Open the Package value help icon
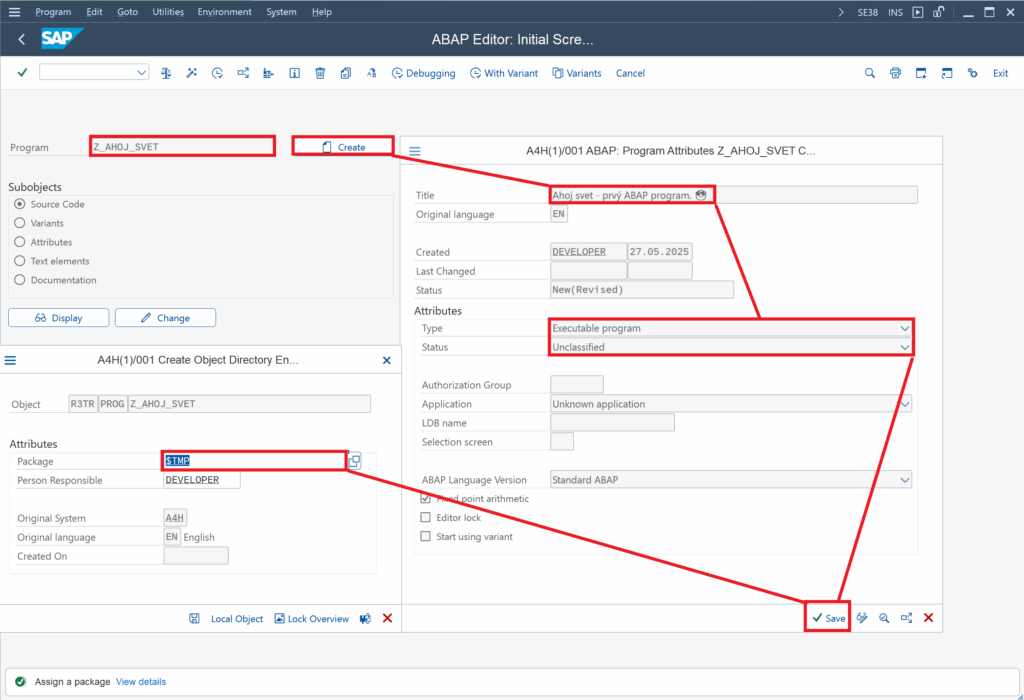 click(355, 461)
